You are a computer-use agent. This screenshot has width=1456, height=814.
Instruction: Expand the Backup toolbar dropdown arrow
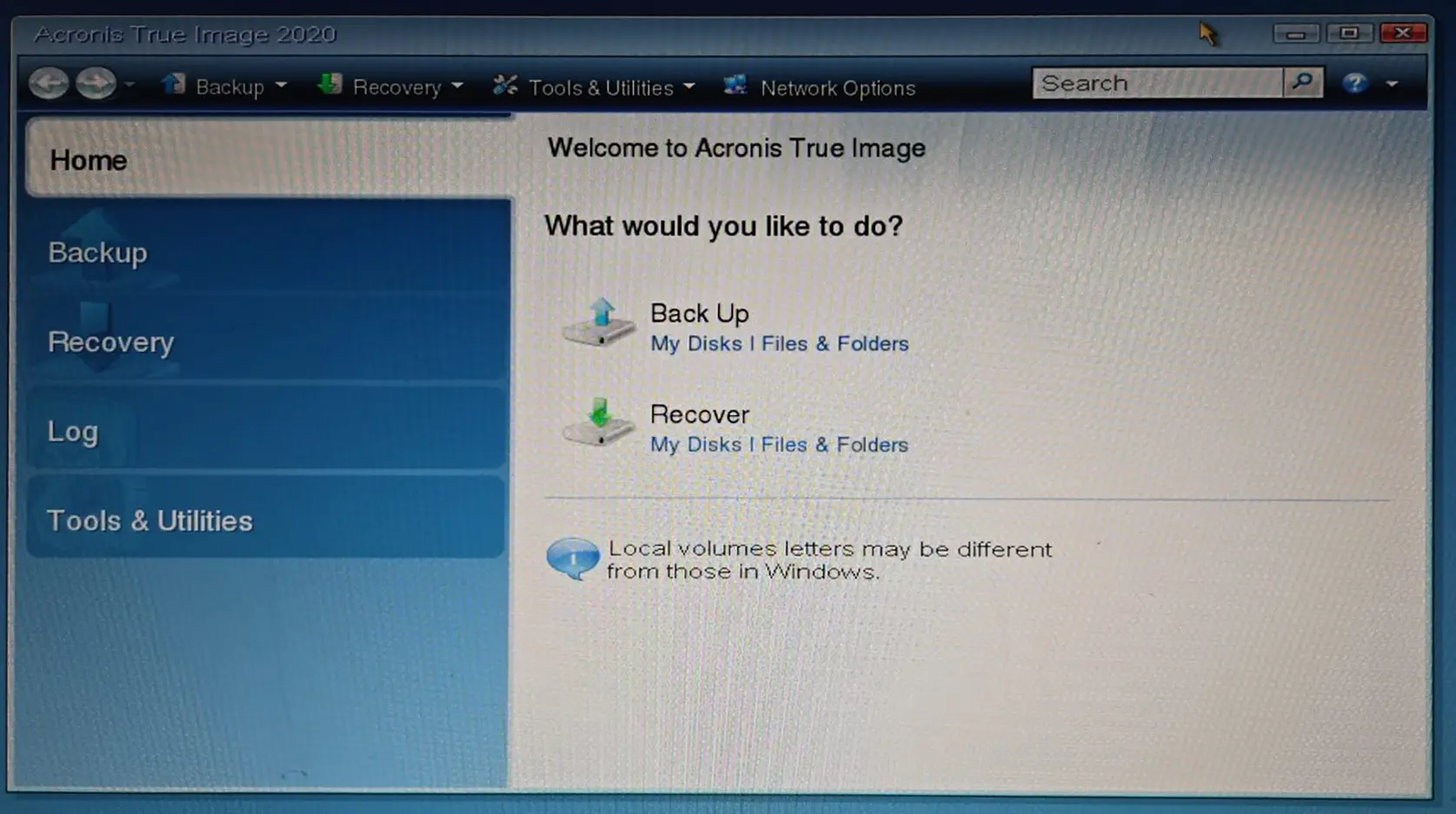coord(281,86)
